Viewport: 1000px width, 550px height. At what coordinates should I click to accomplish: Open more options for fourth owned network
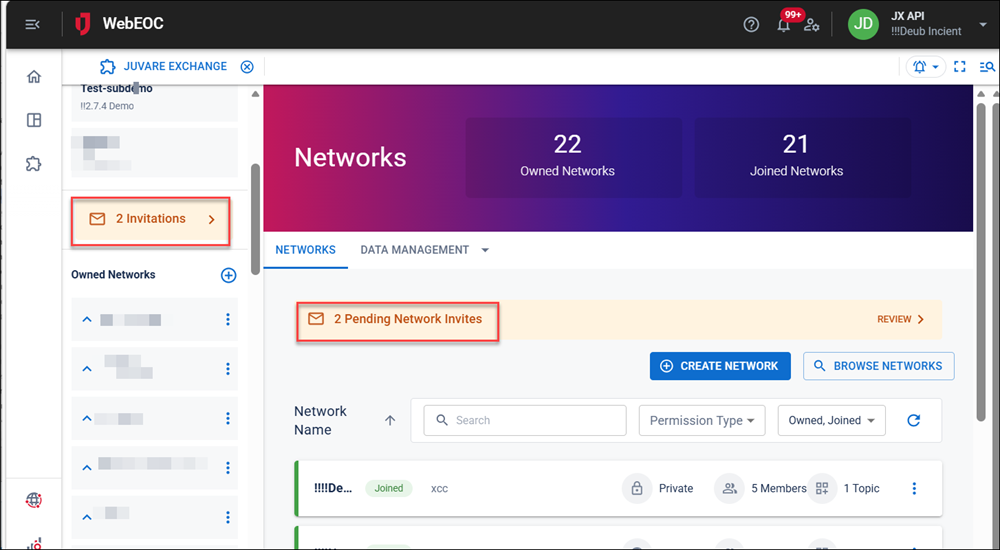228,468
